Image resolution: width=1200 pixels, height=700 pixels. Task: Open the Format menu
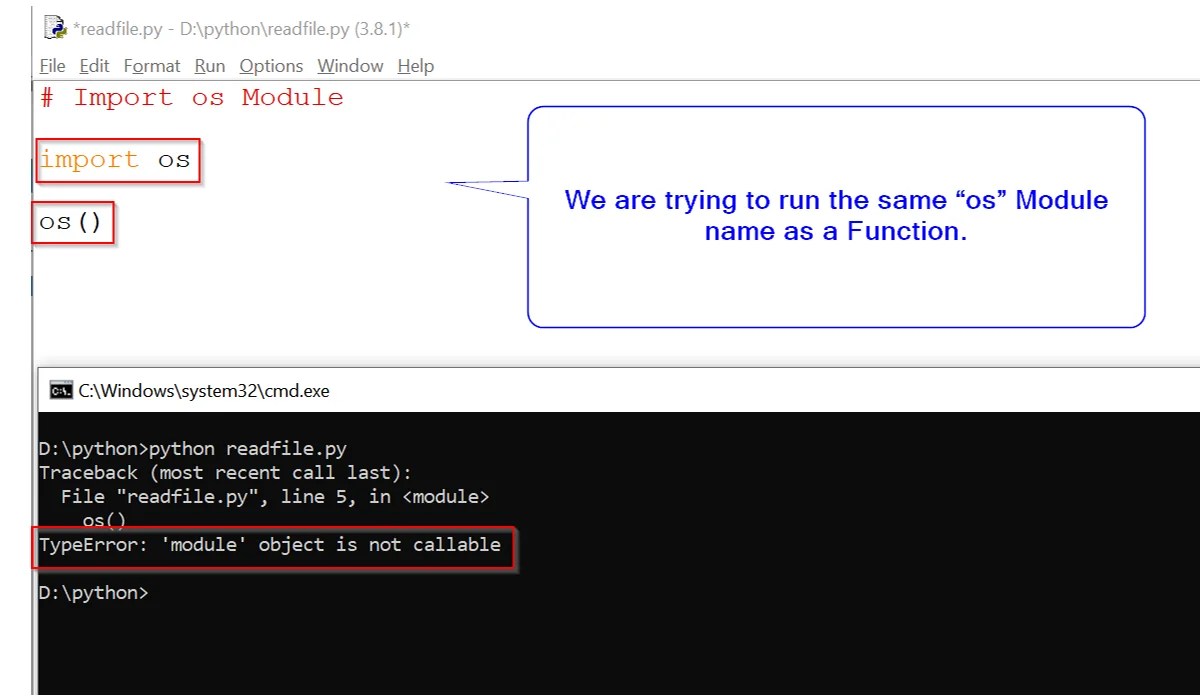coord(152,66)
